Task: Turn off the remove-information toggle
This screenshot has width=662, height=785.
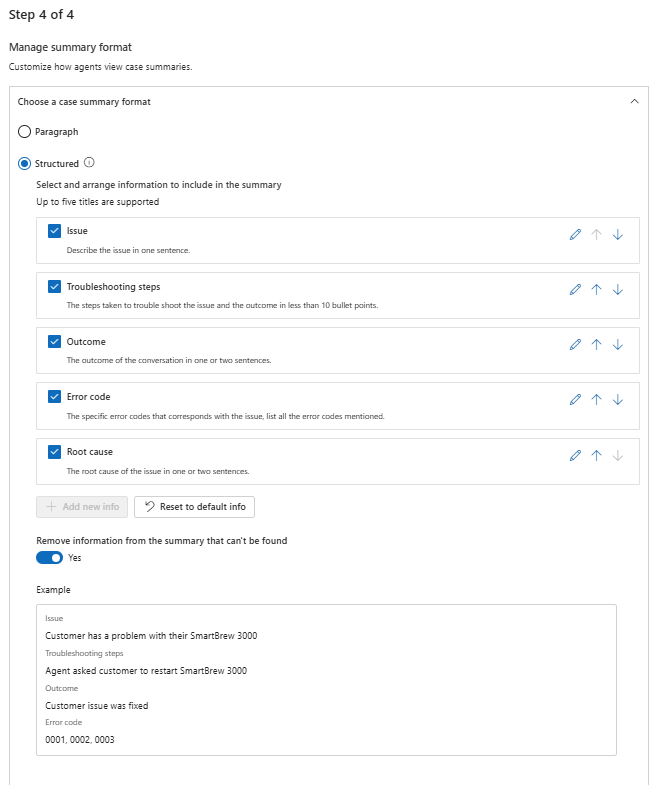Action: pyautogui.click(x=49, y=558)
